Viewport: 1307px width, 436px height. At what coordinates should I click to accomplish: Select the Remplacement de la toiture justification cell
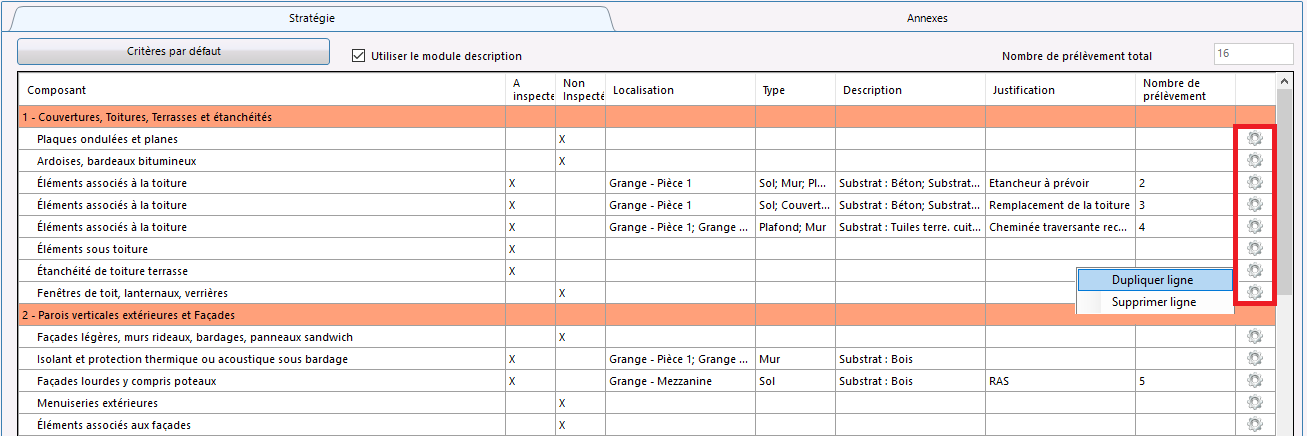[x=1059, y=205]
